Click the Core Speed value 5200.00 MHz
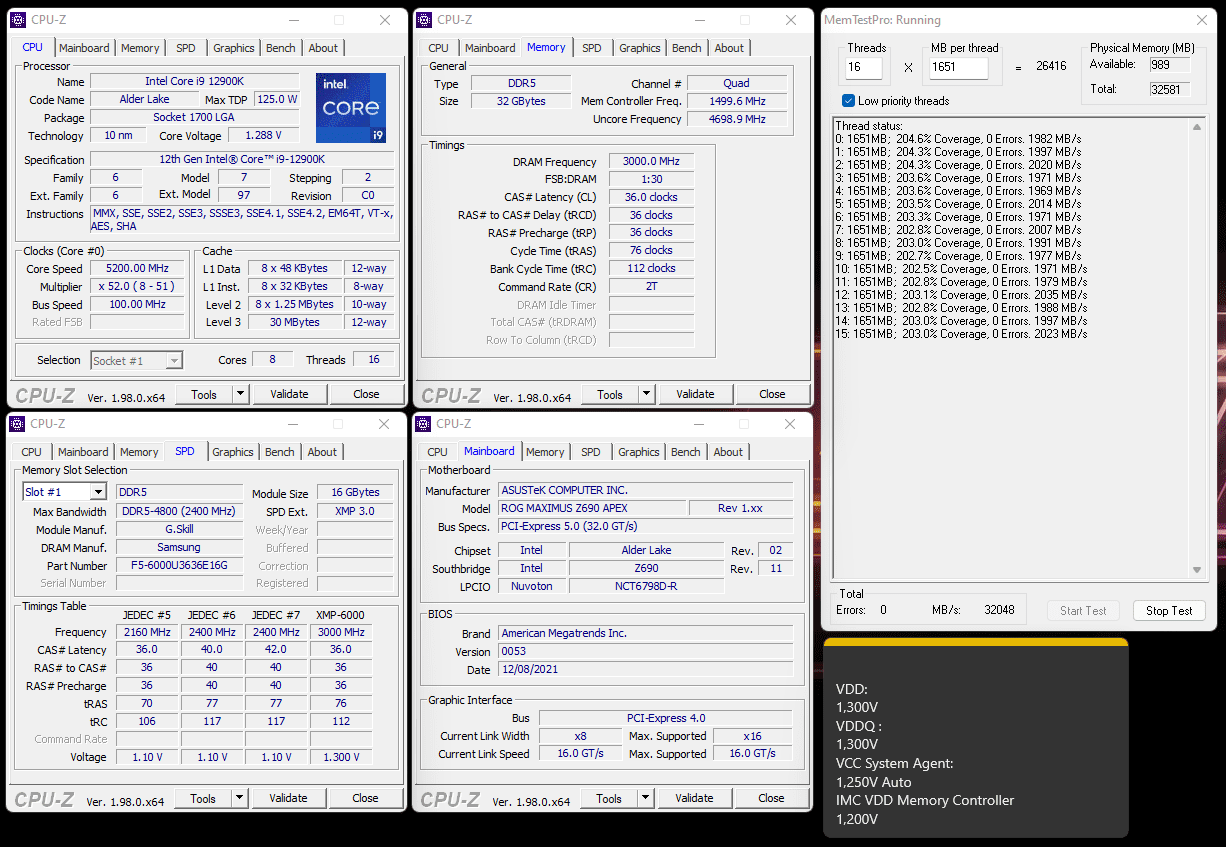 (x=138, y=268)
